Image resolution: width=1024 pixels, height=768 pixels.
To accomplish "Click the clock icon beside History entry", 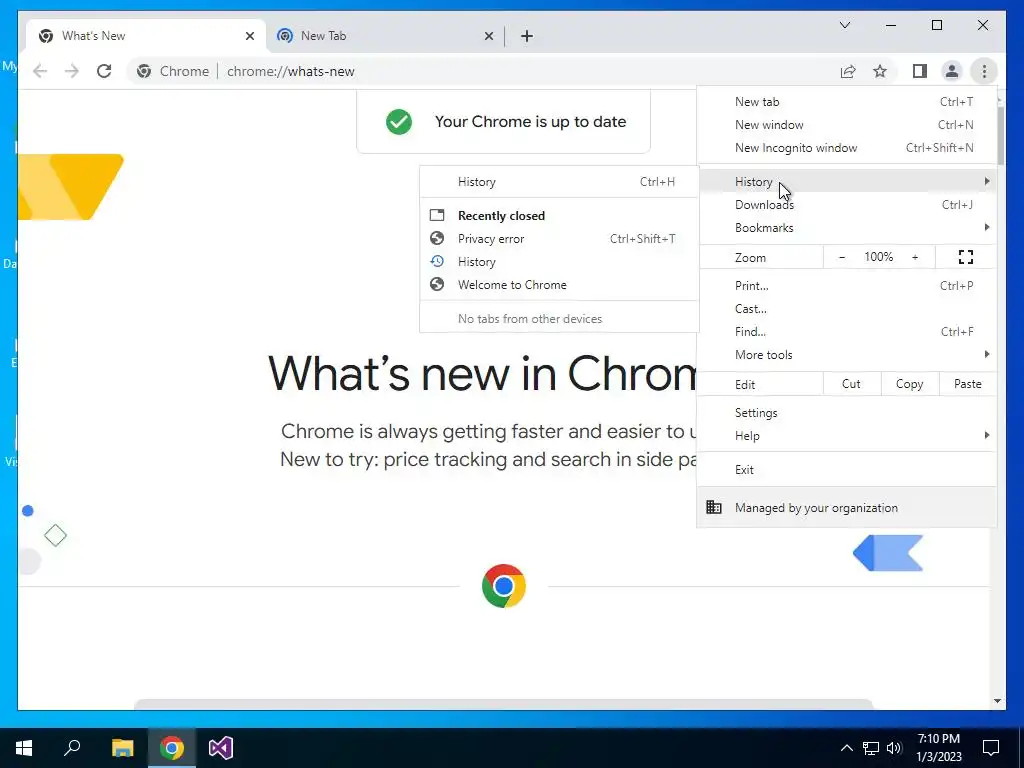I will (437, 261).
